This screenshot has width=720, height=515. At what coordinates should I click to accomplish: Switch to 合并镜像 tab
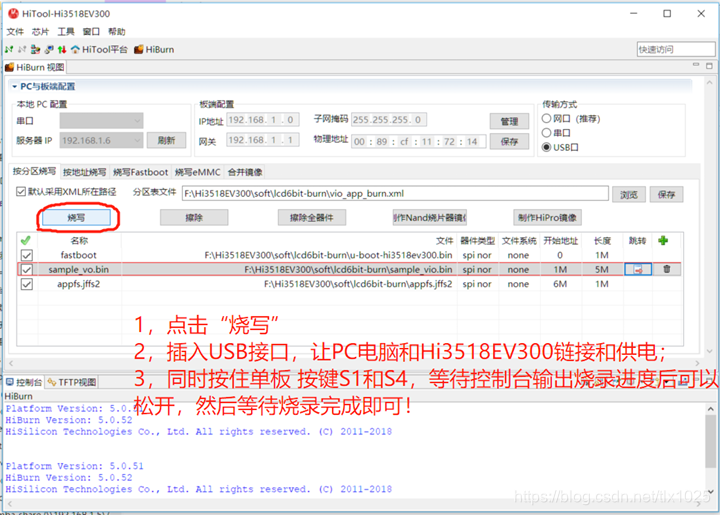[245, 172]
